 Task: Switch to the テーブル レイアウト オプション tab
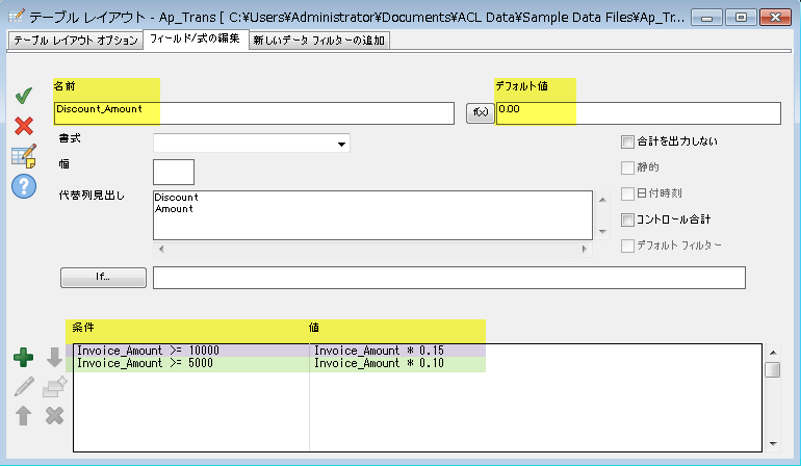coord(74,40)
